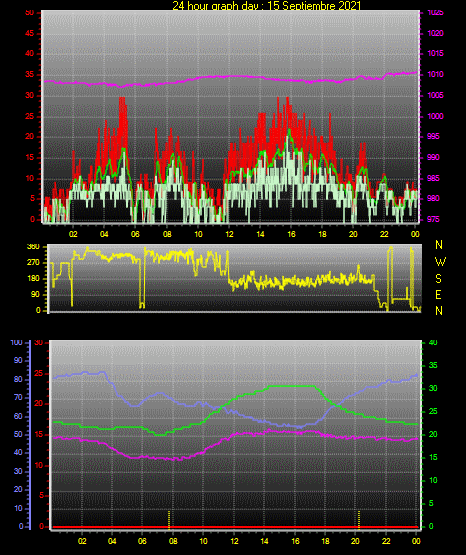The width and height of the screenshot is (466, 555).
Task: Click the yellow sunrise marker near 08
Action: coord(169,520)
